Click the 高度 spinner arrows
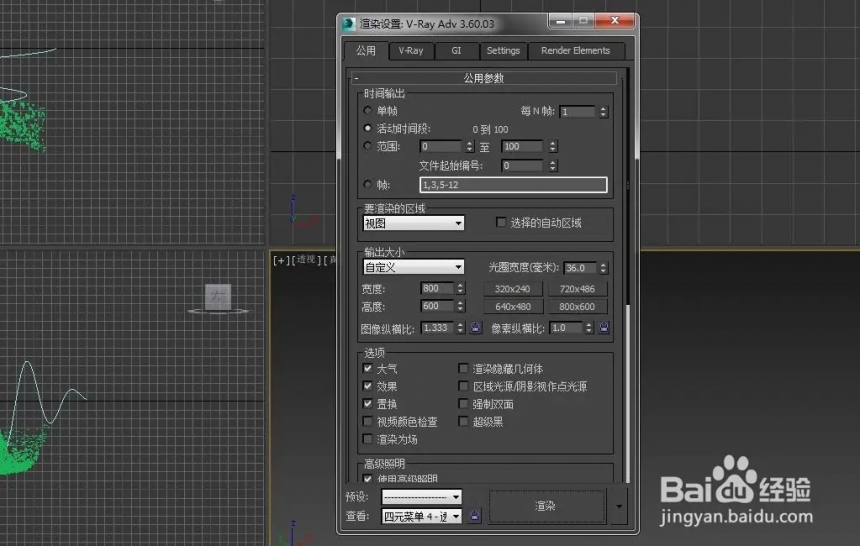 460,306
